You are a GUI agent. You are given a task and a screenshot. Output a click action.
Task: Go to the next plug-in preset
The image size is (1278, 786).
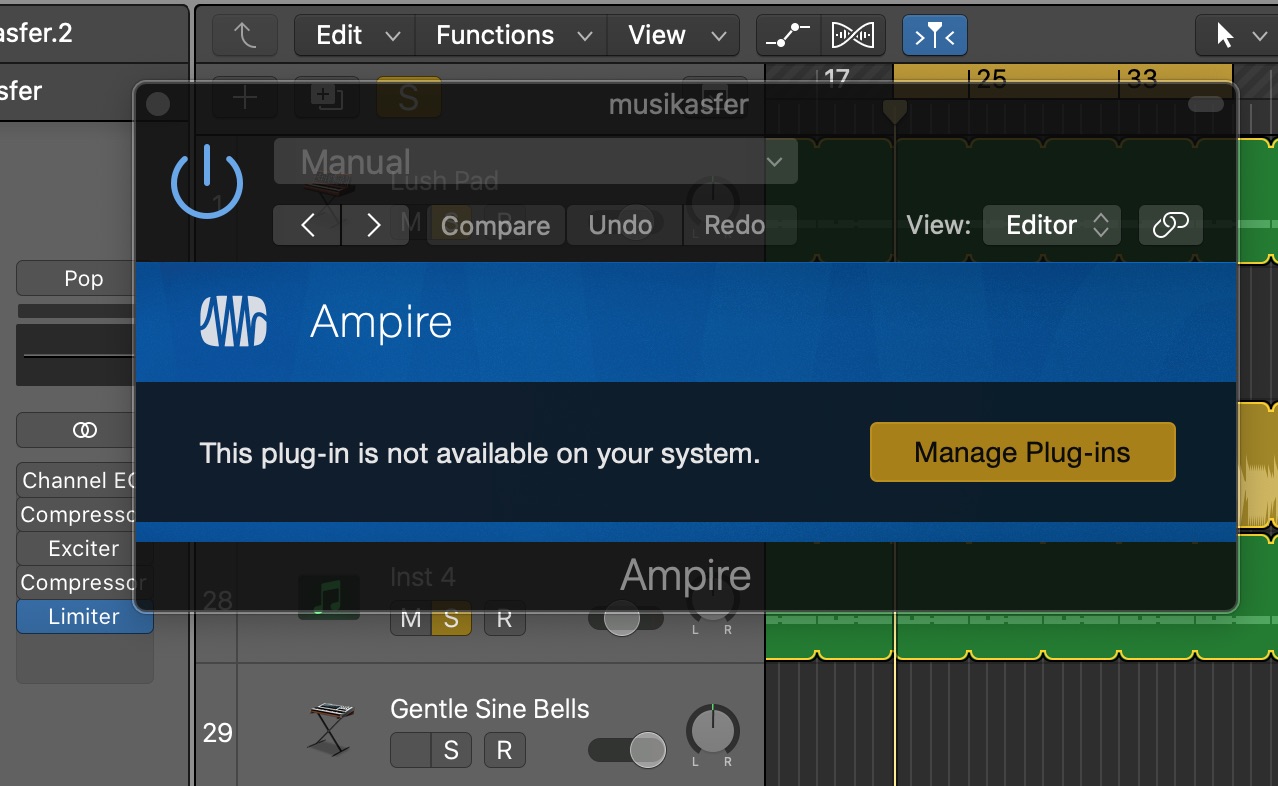coord(374,225)
